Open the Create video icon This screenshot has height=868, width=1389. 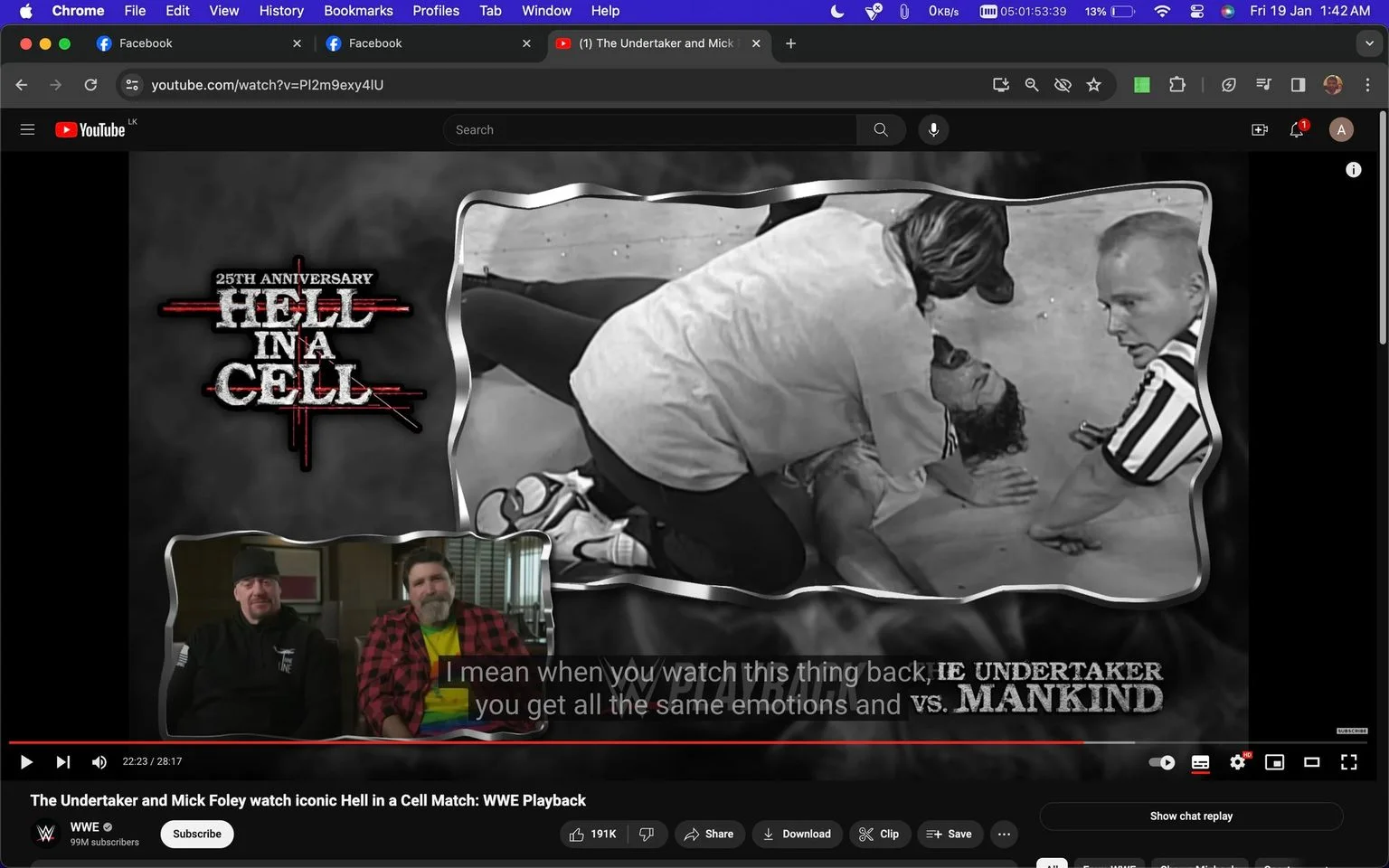1260,129
